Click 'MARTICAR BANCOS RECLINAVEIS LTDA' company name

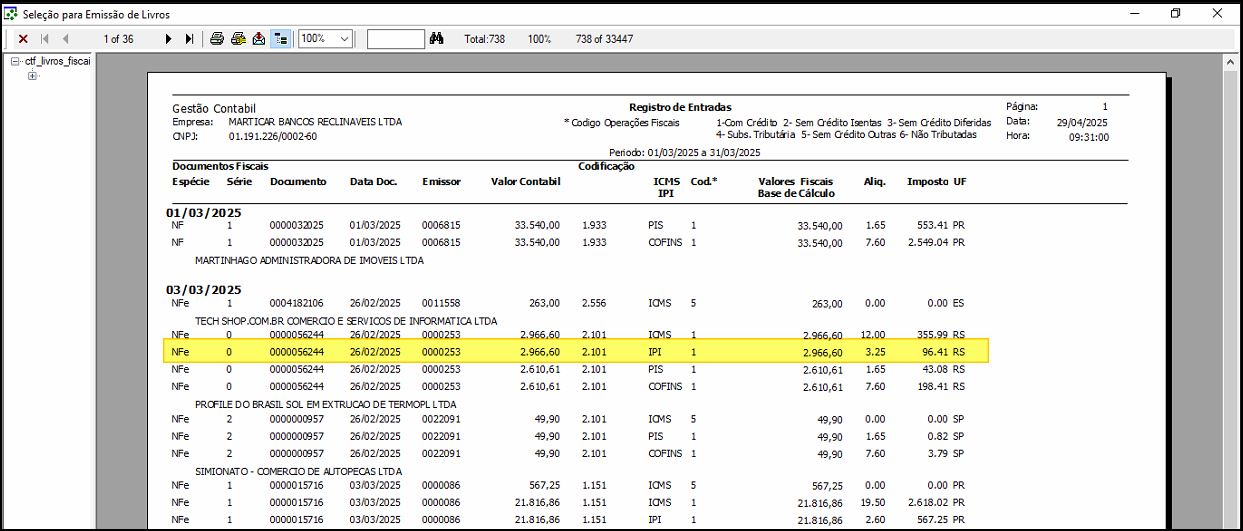pos(315,122)
